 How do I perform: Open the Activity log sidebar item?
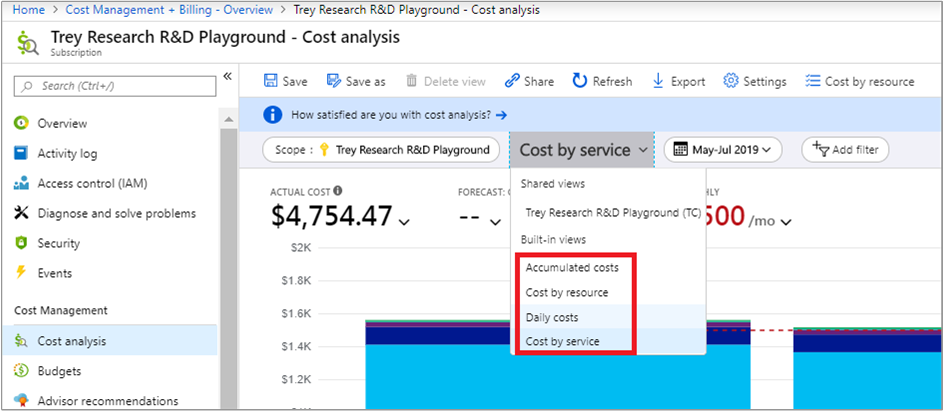pyautogui.click(x=67, y=154)
